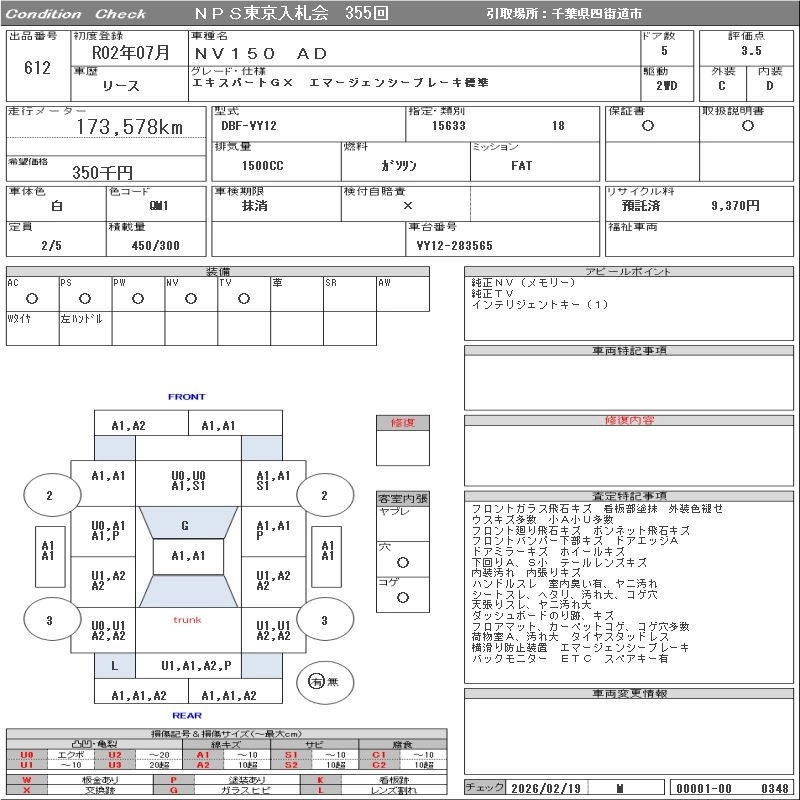The height and width of the screenshot is (800, 800).
Task: Select the chassis number VY12-283565
Action: click(x=454, y=245)
